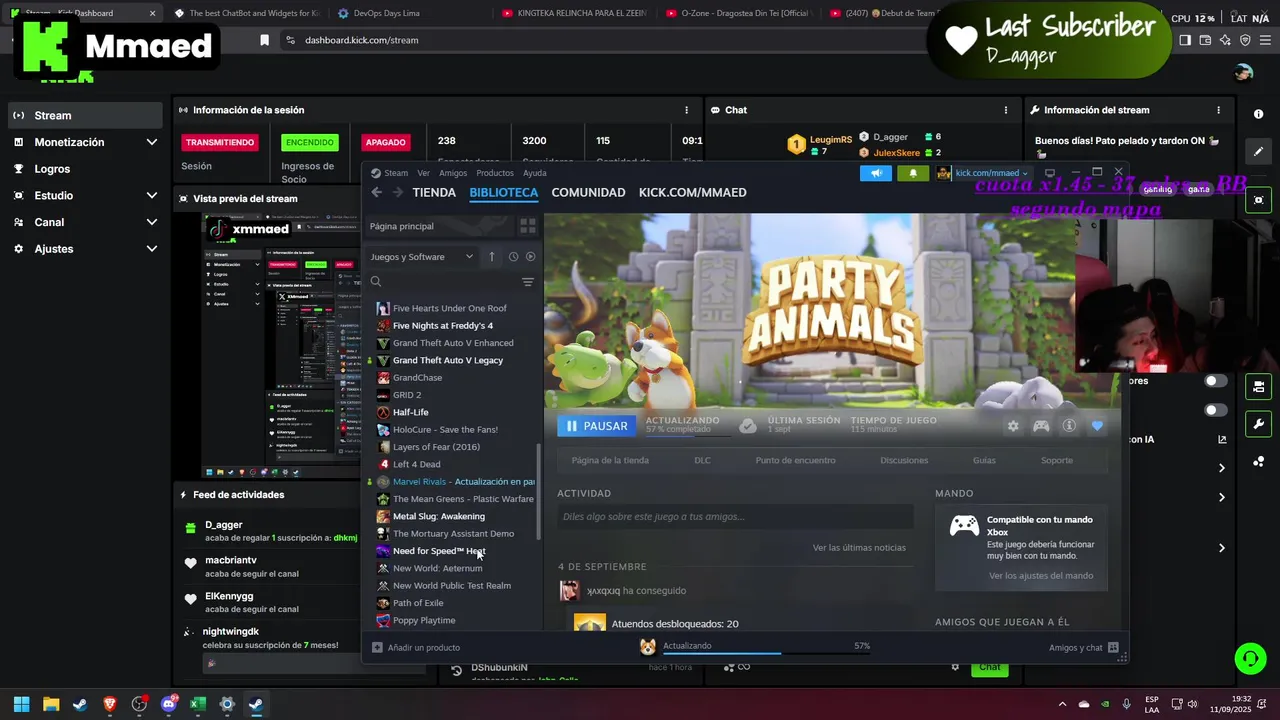Select Left 4 Dead in library list
This screenshot has height=720, width=1280.
416,464
